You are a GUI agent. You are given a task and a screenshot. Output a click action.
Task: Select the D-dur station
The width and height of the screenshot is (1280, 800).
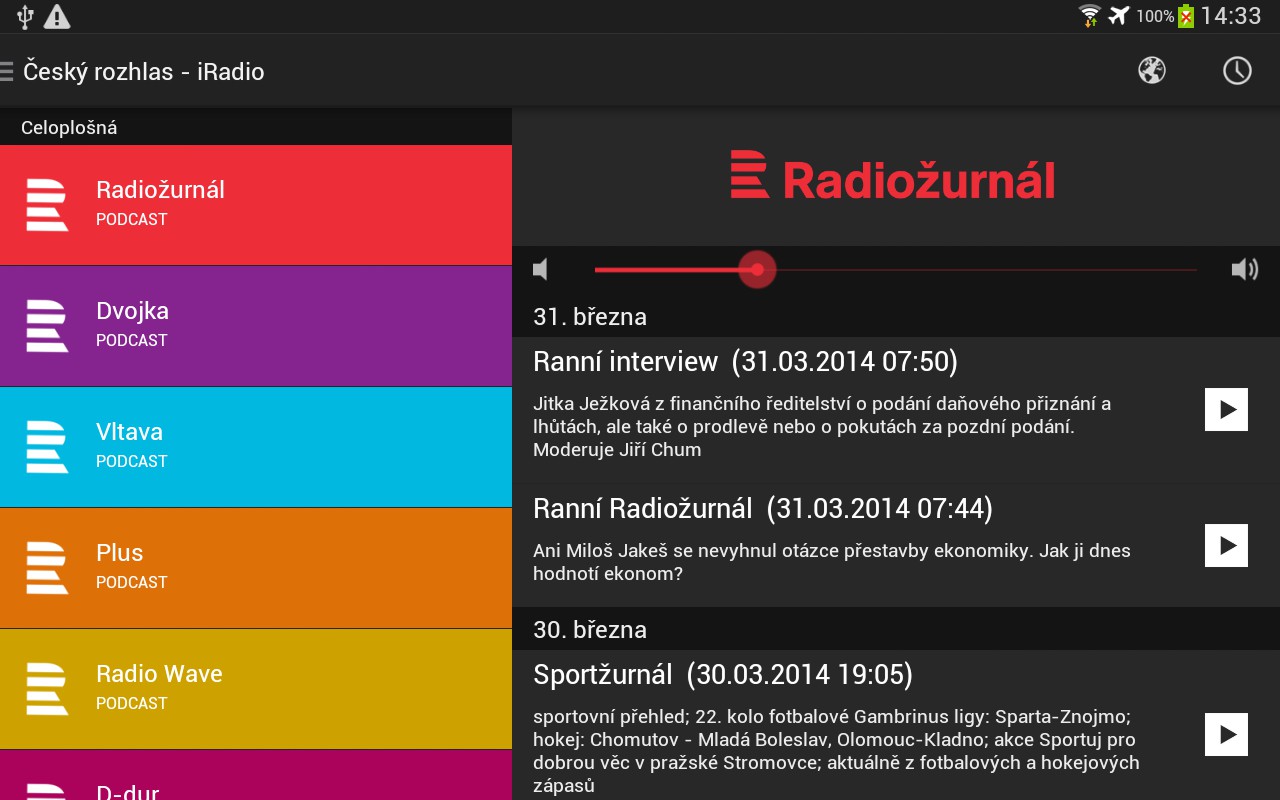[256, 775]
